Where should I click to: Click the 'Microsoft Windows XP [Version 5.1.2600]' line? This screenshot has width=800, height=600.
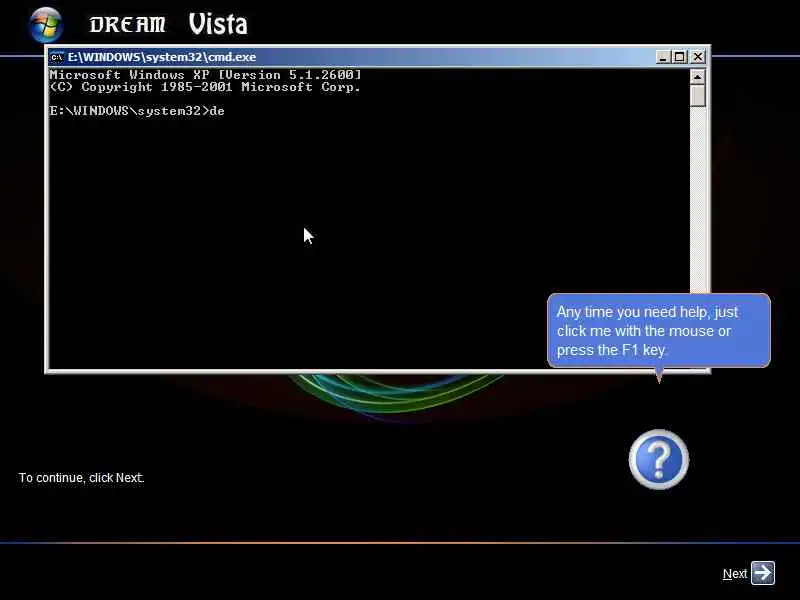pos(205,74)
